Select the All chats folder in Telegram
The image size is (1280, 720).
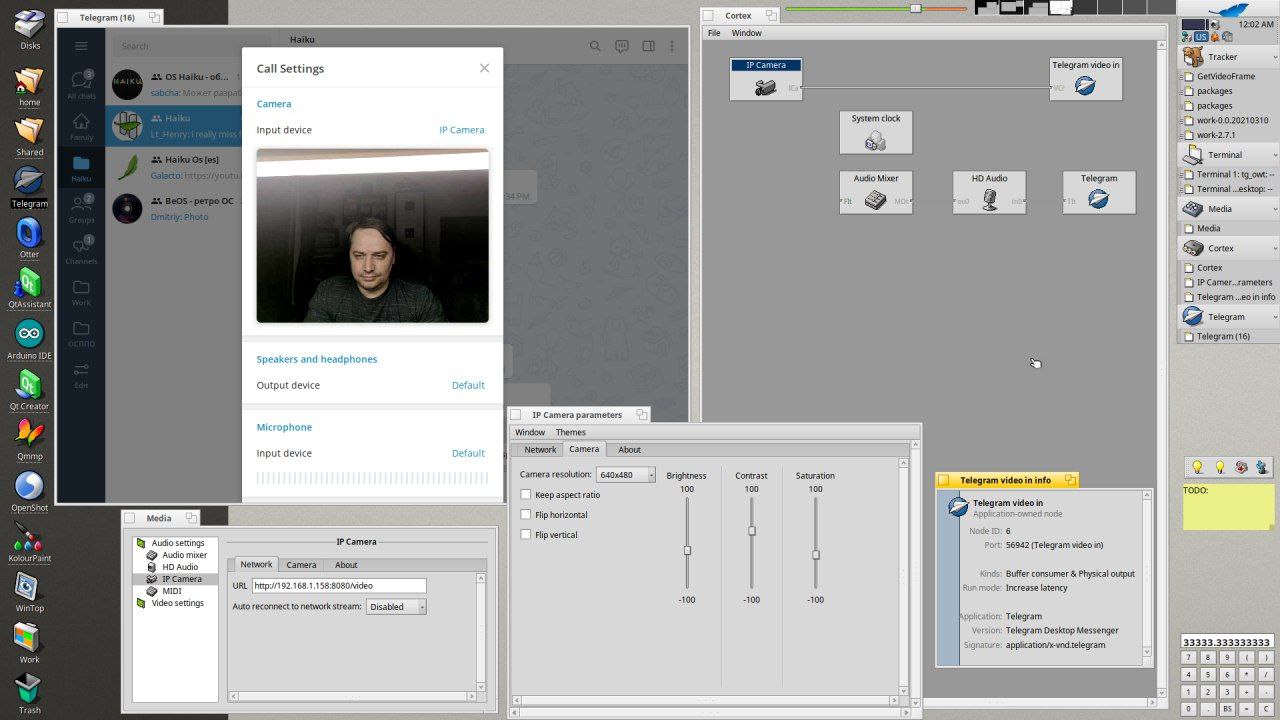click(x=81, y=84)
